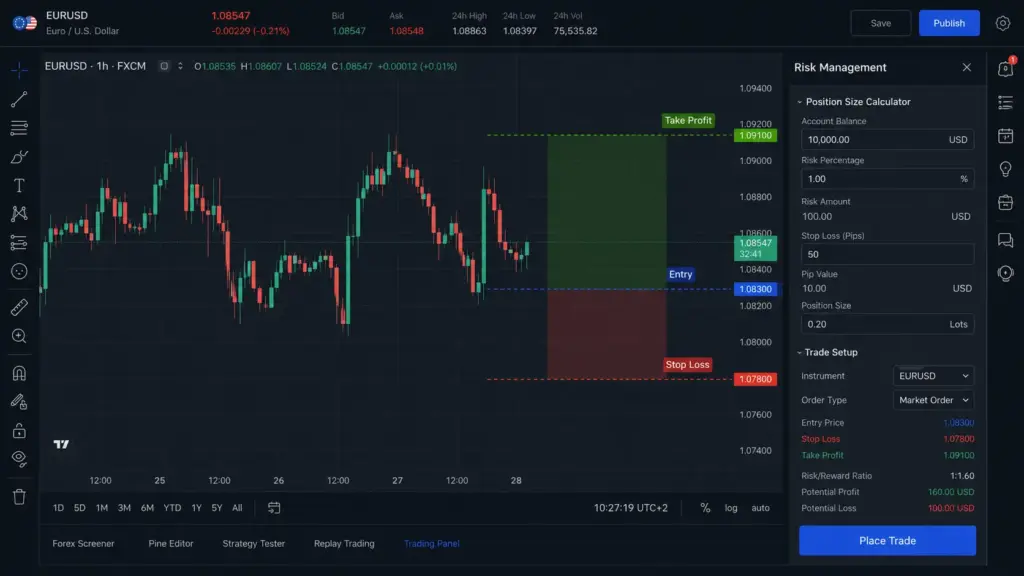Close the Risk Management panel
1024x576 pixels.
(x=967, y=67)
